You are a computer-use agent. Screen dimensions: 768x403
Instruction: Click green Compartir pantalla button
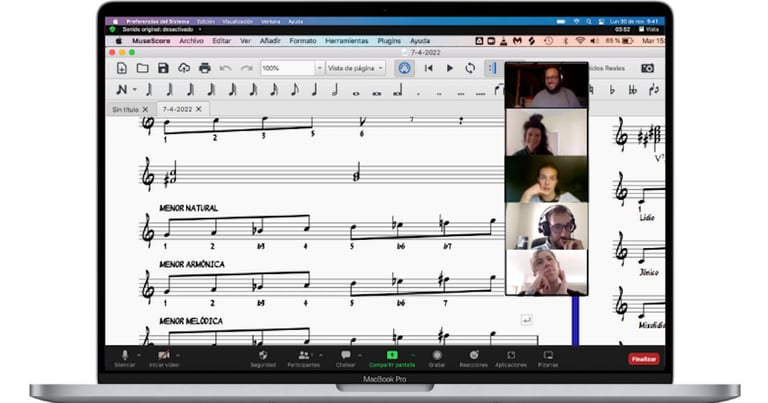tap(392, 359)
